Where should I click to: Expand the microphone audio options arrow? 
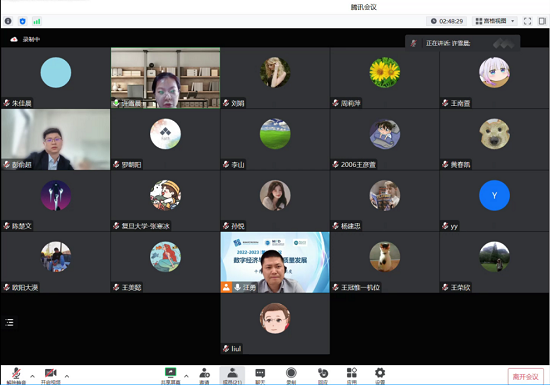click(33, 376)
